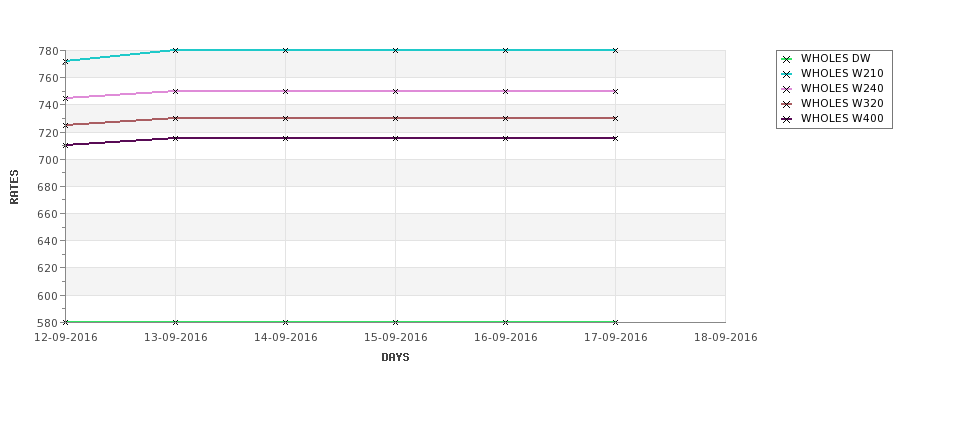Click W240 data point on 15-09-2016
975x429 pixels.
(395, 91)
